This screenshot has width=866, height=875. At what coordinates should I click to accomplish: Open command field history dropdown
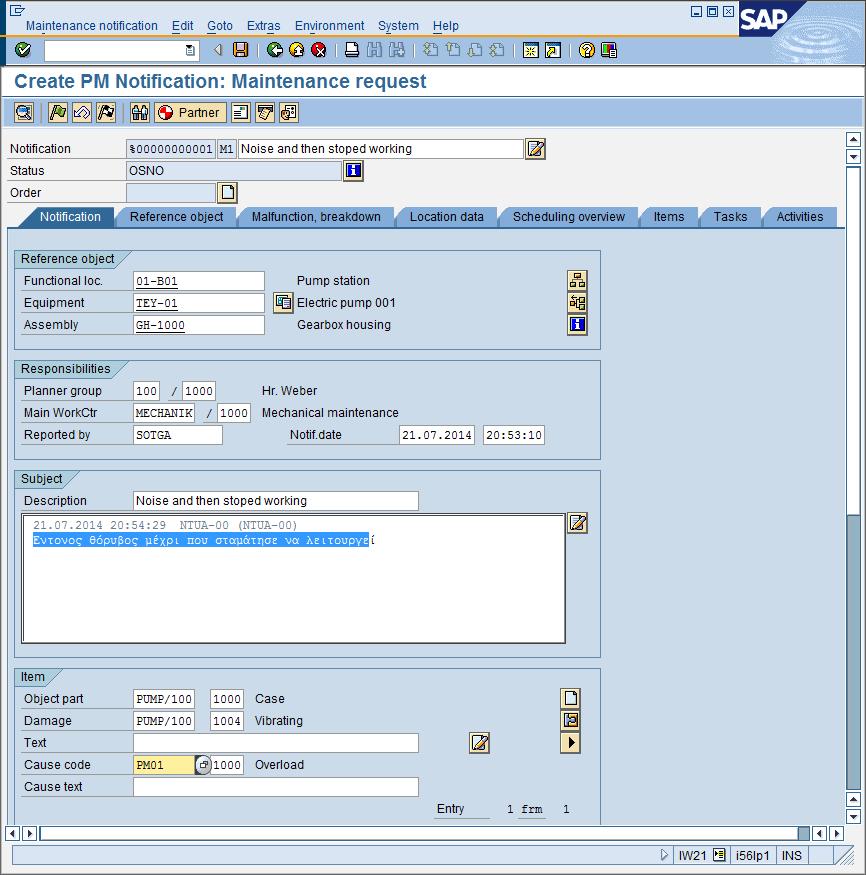tap(190, 50)
